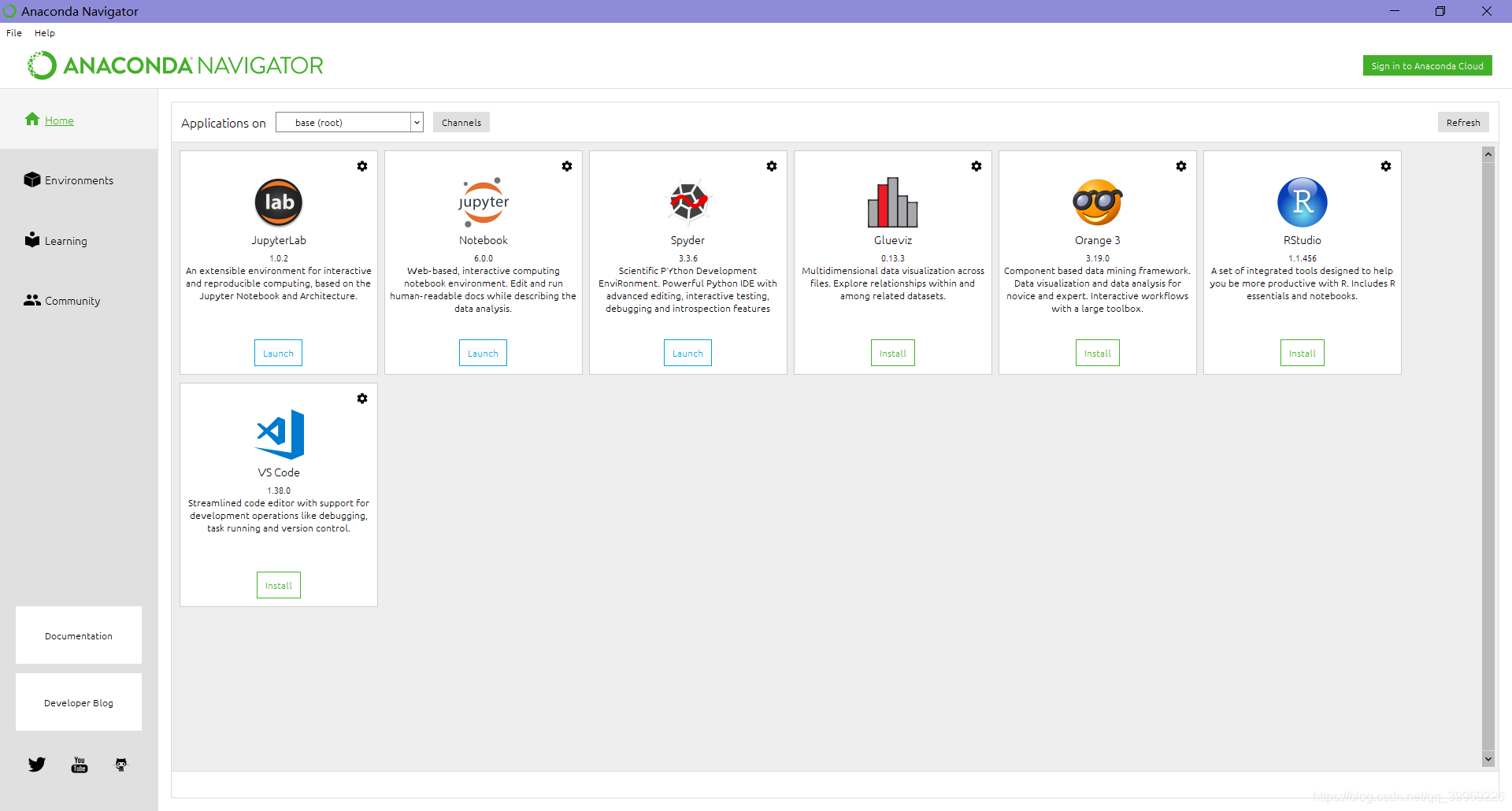This screenshot has height=811, width=1512.
Task: Click the Community people icon
Action: coord(32,300)
